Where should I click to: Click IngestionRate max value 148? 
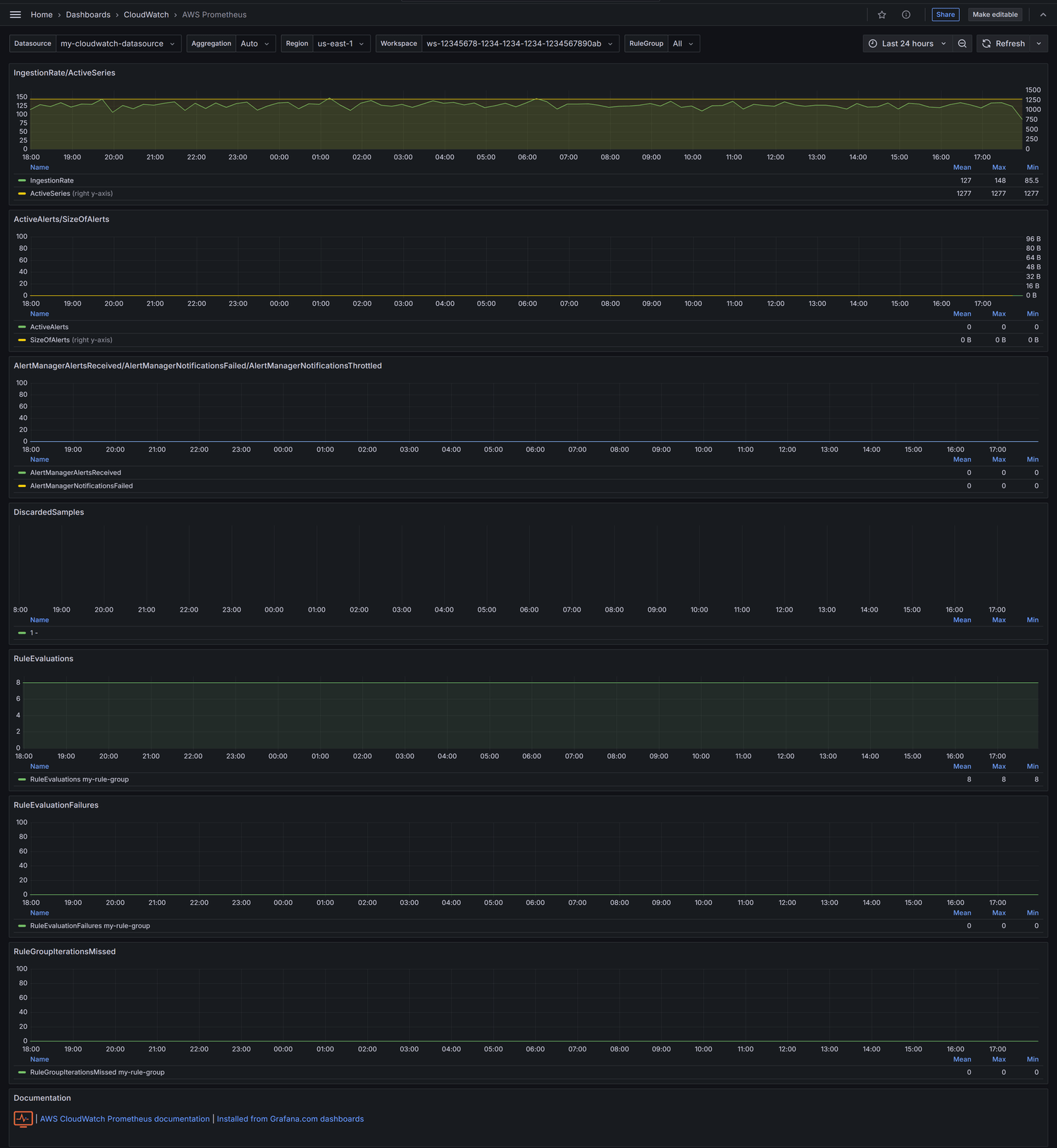(1000, 180)
